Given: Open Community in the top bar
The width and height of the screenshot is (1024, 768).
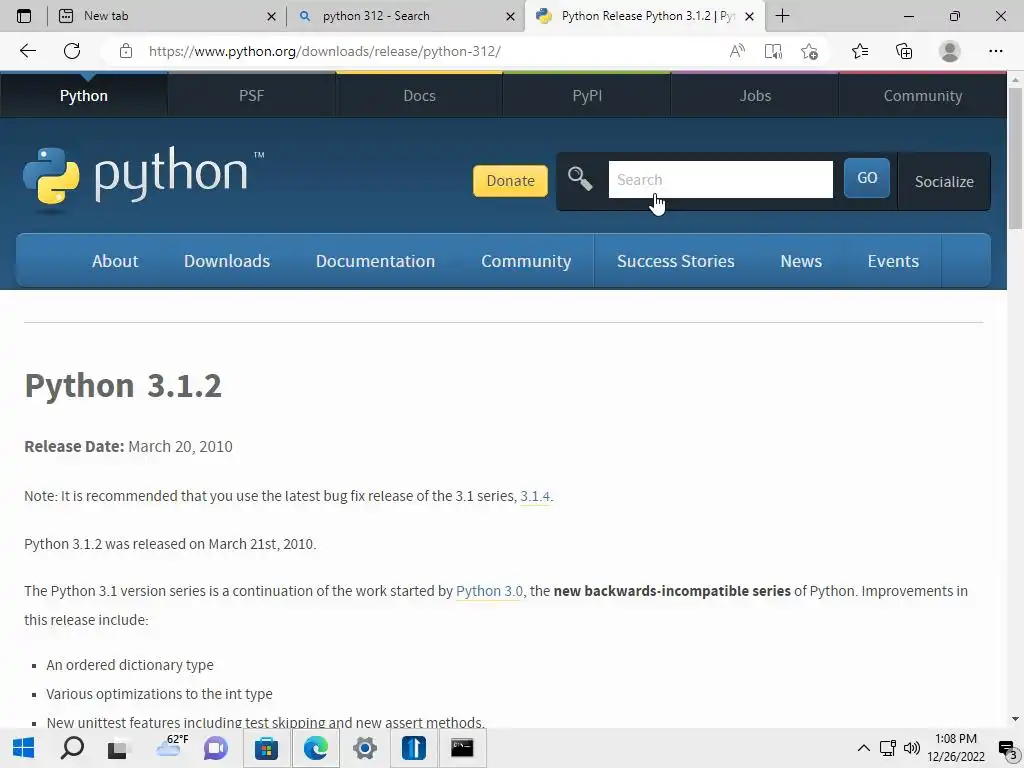Looking at the screenshot, I should [923, 95].
